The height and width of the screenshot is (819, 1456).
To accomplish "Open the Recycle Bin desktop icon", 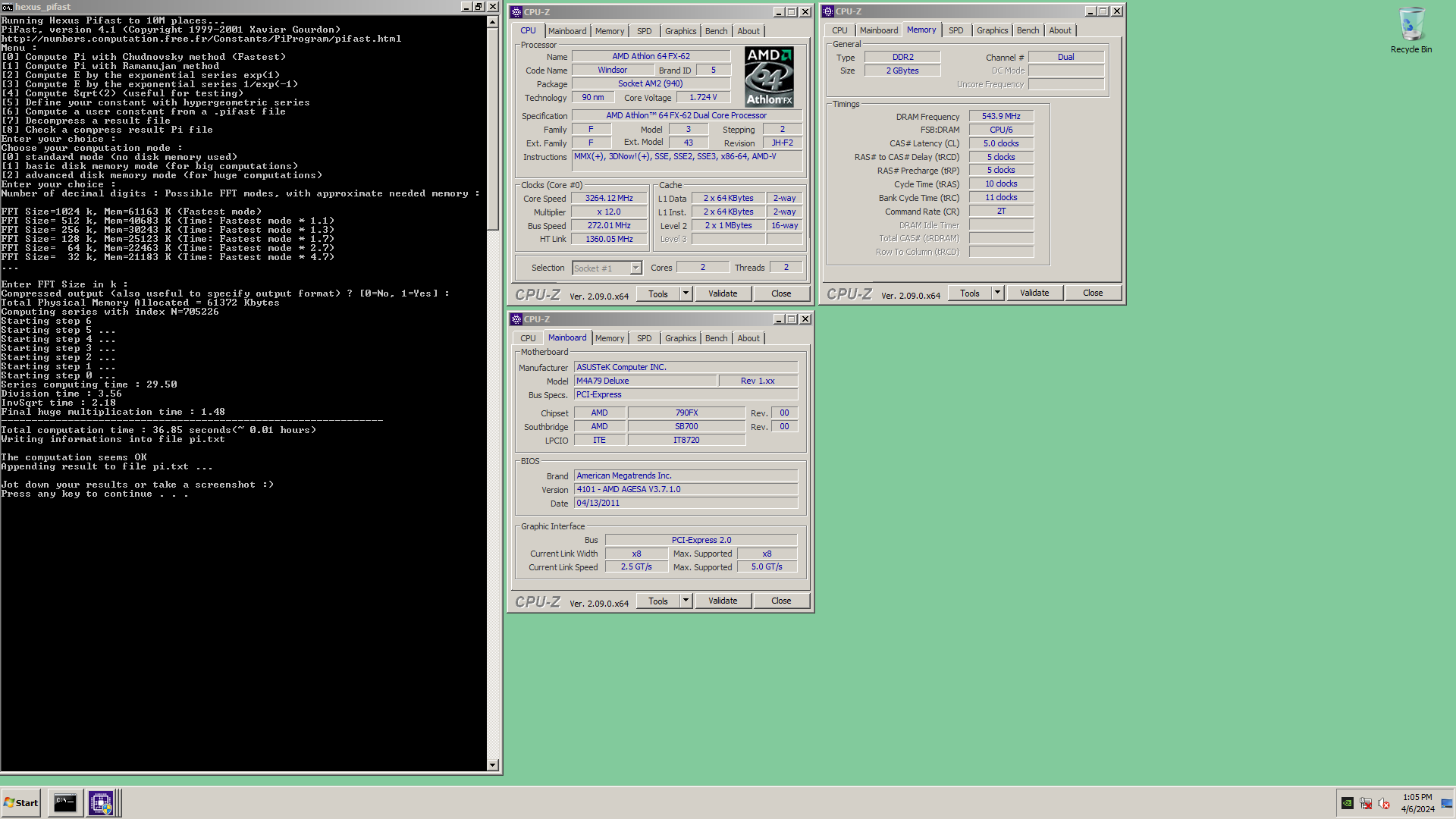I will pos(1411,30).
